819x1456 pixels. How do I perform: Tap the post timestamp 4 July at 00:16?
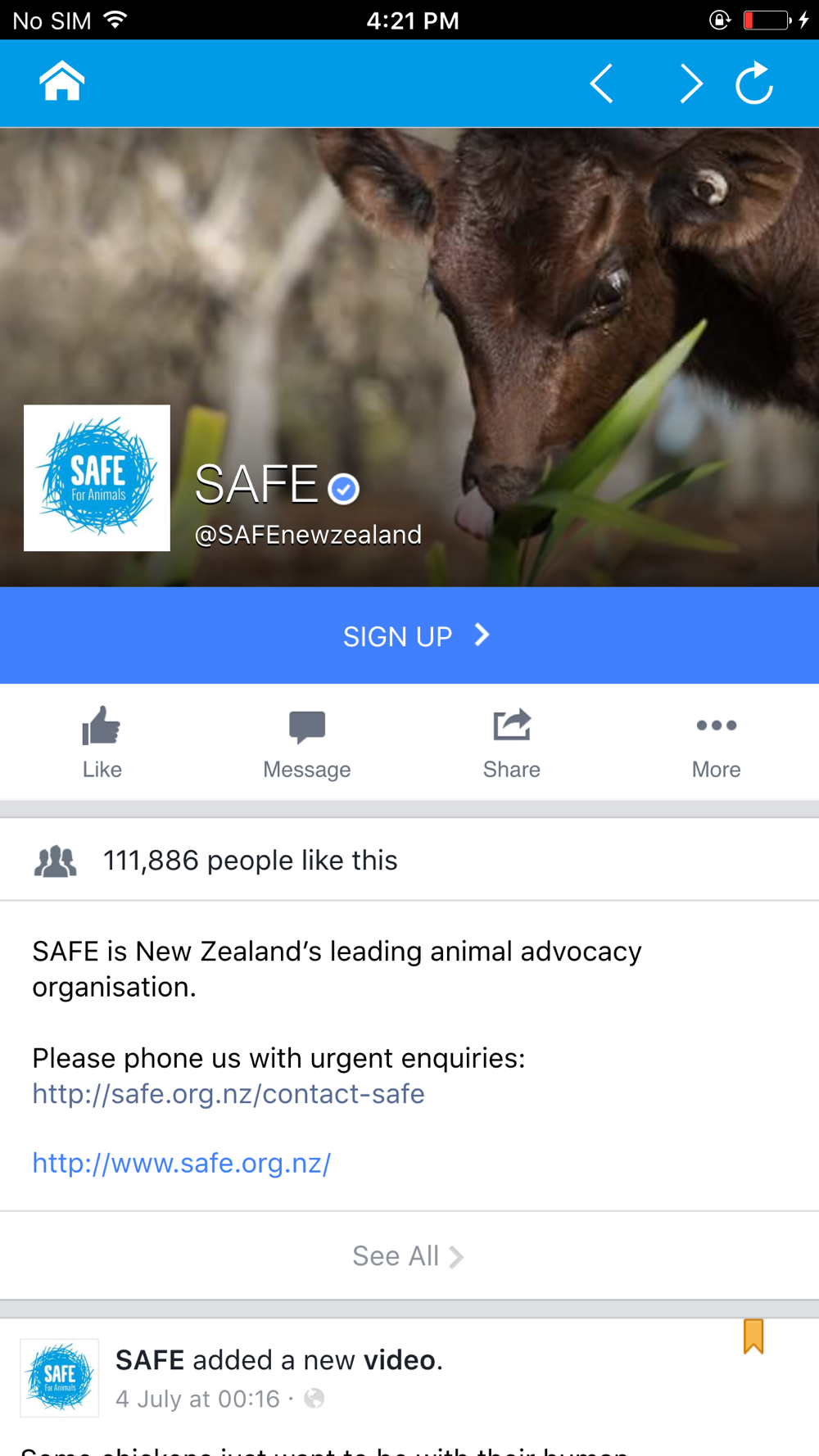coord(197,1399)
